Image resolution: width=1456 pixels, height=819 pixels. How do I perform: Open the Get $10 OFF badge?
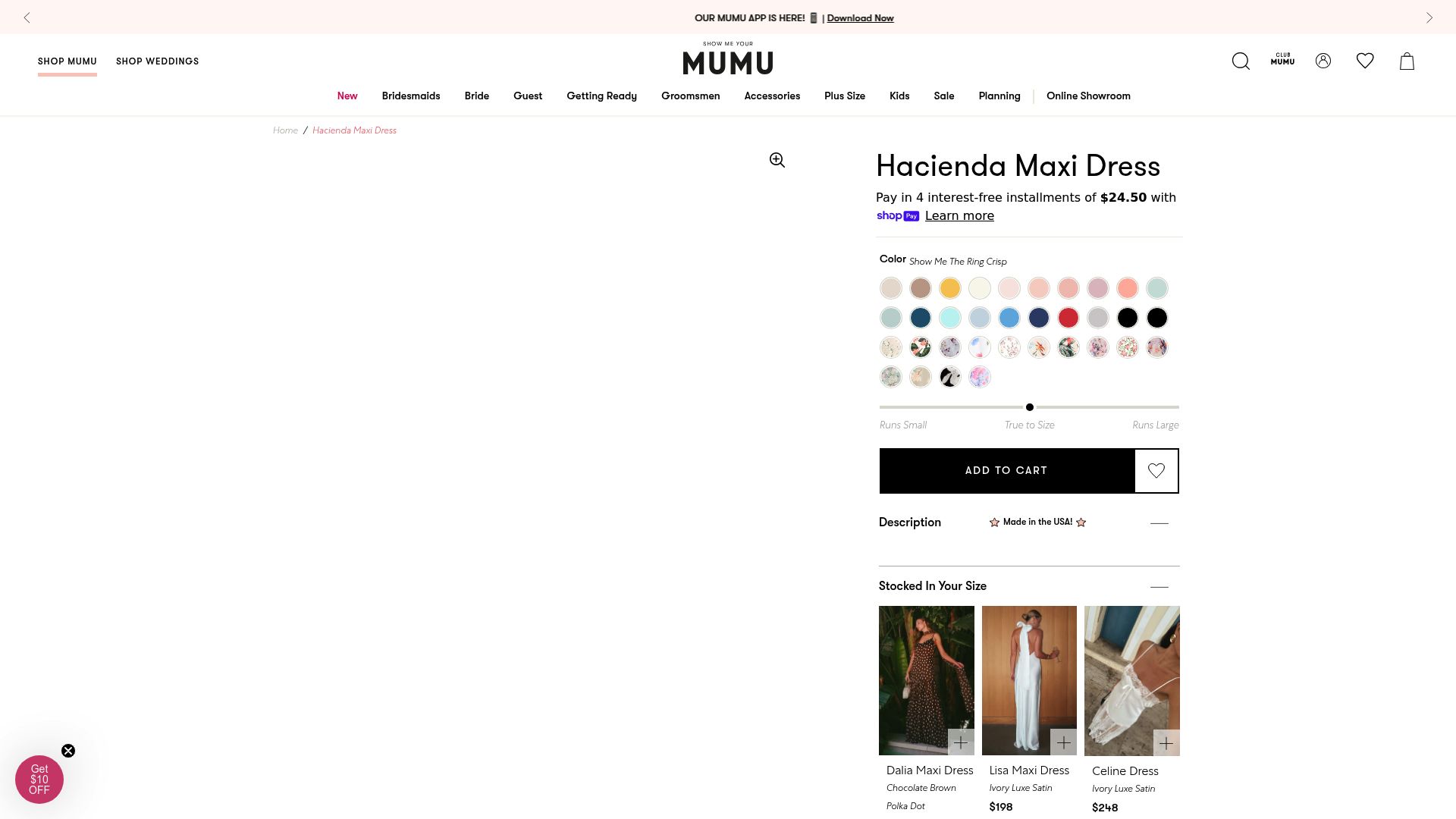click(x=39, y=780)
